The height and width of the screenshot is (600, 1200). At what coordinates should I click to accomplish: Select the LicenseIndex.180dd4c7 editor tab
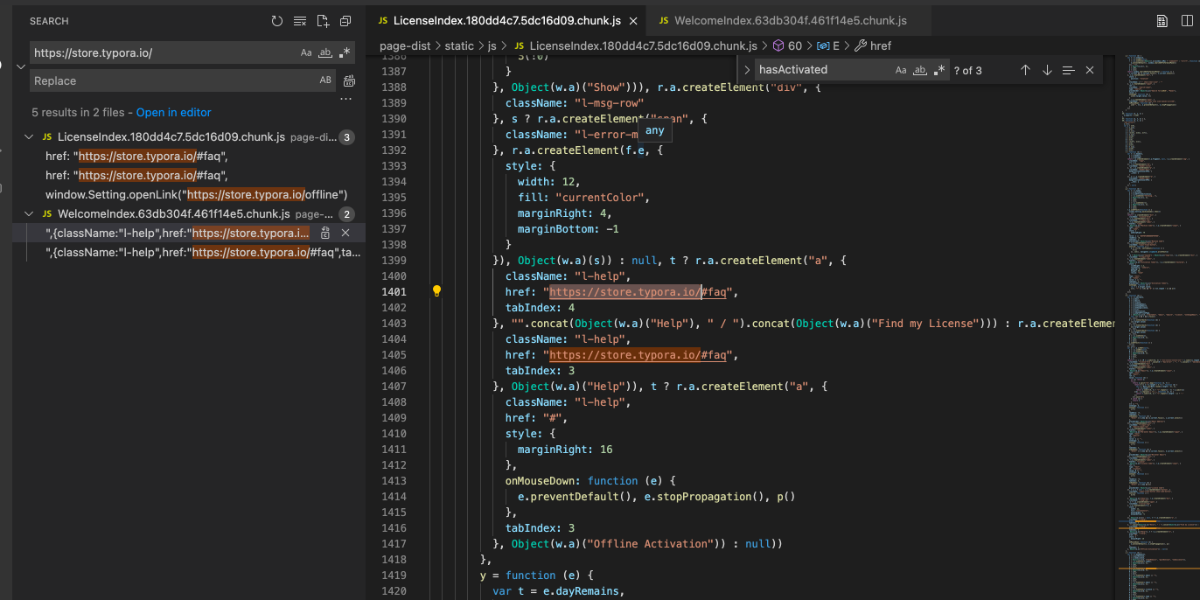[506, 21]
